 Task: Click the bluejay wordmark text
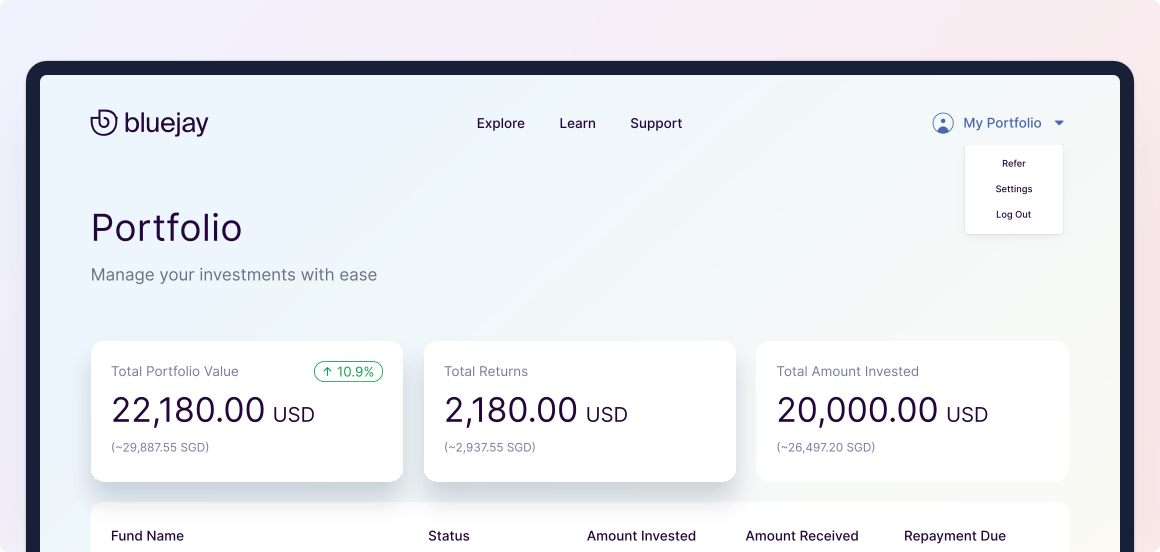166,124
